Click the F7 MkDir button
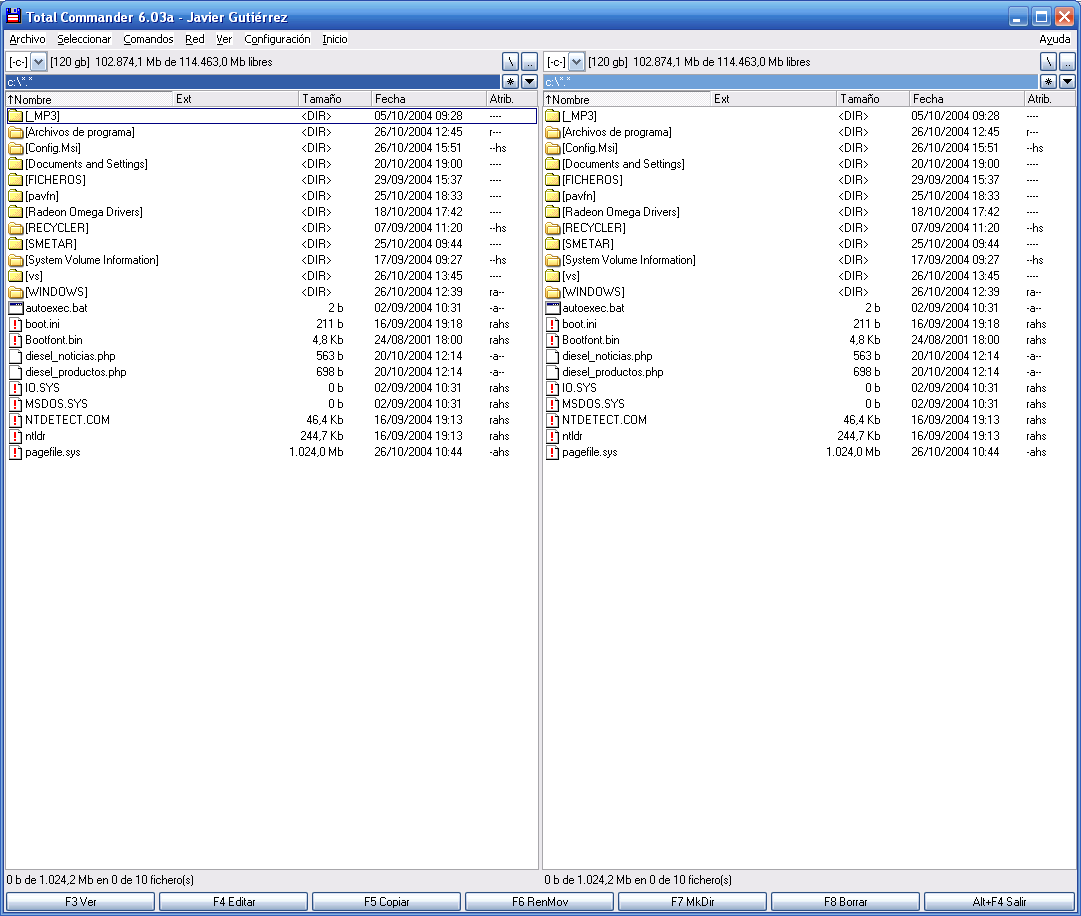Viewport: 1081px width, 916px height. 693,902
